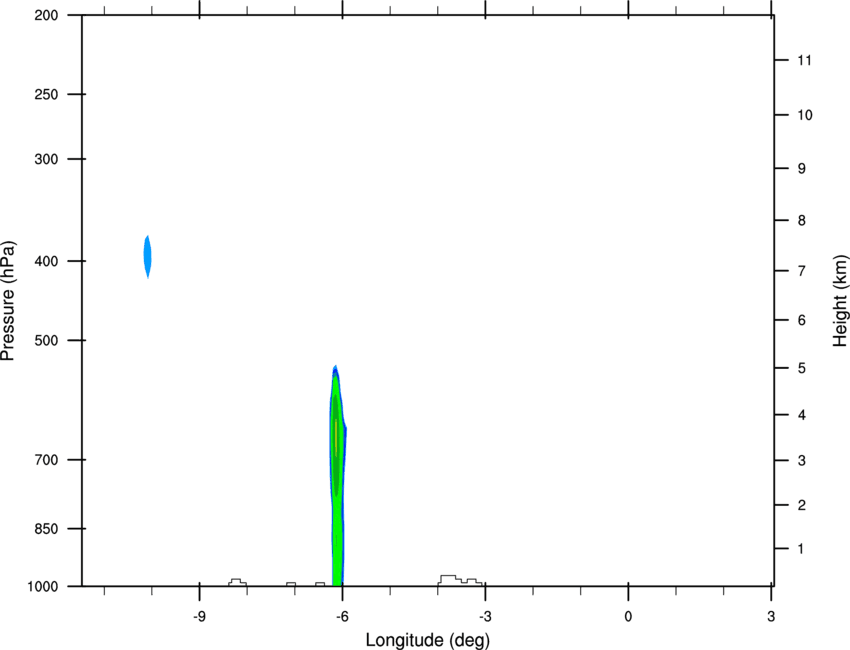This screenshot has height=650, width=850.
Task: Click the -6 longitude tick label
Action: pyautogui.click(x=342, y=617)
